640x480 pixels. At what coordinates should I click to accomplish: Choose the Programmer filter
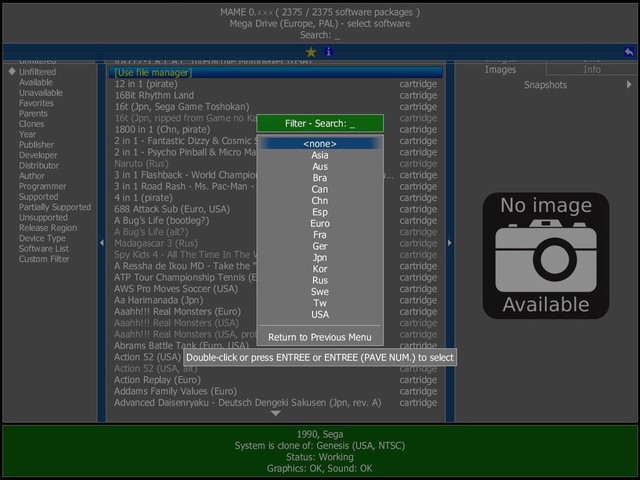pos(42,187)
